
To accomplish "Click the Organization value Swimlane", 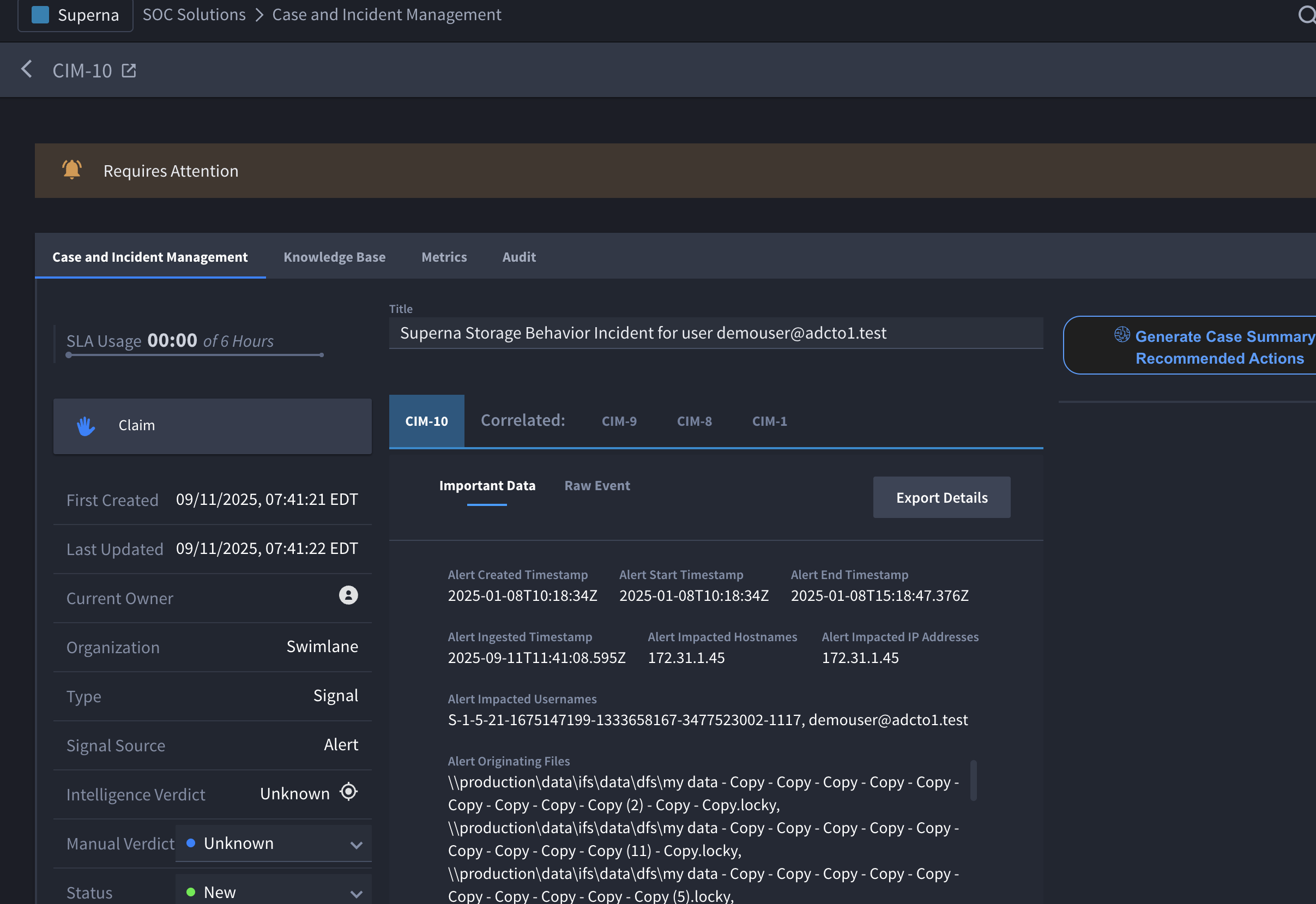I will tap(322, 646).
